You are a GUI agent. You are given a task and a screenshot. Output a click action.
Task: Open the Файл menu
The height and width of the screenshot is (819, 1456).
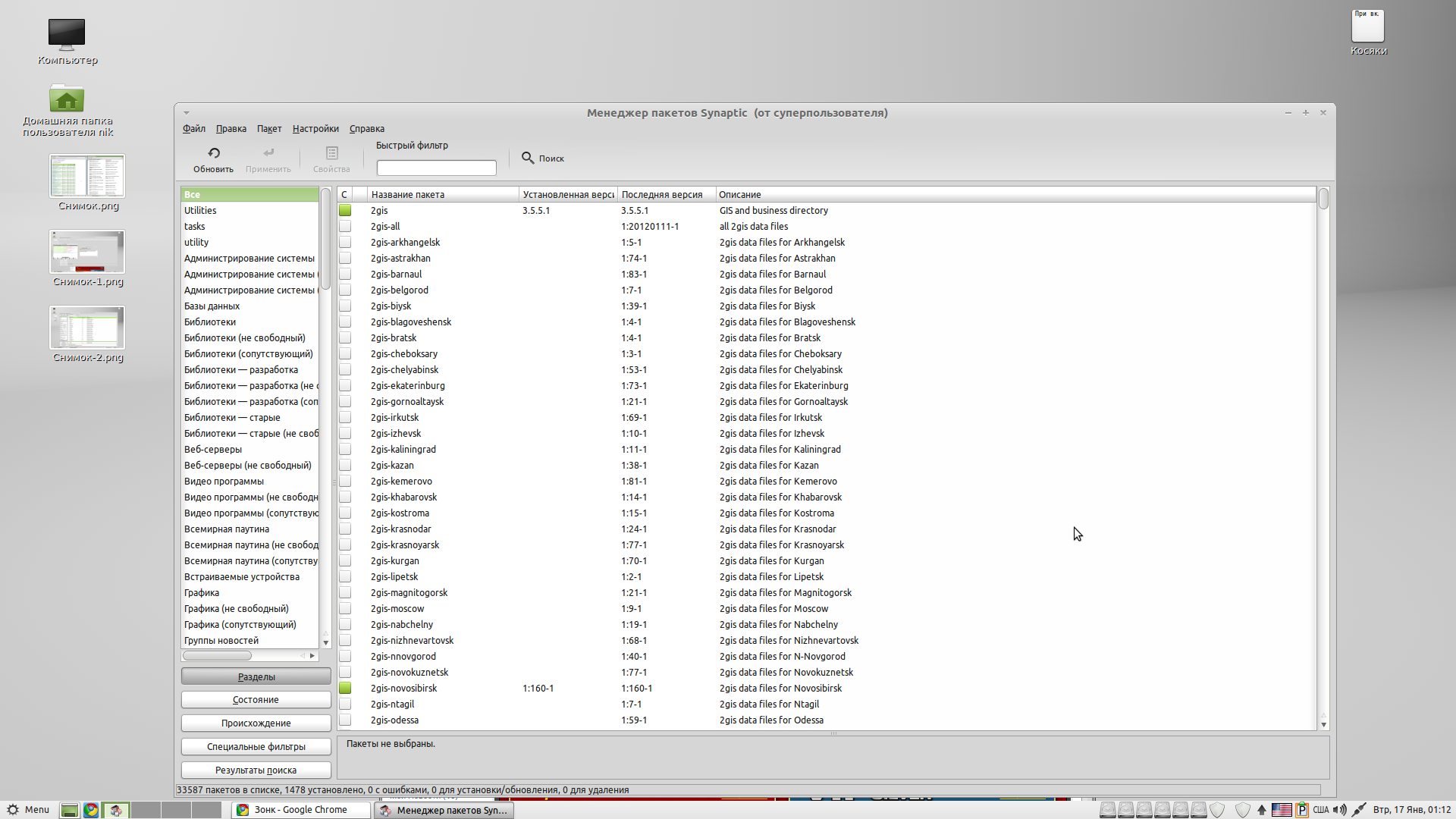click(x=194, y=128)
